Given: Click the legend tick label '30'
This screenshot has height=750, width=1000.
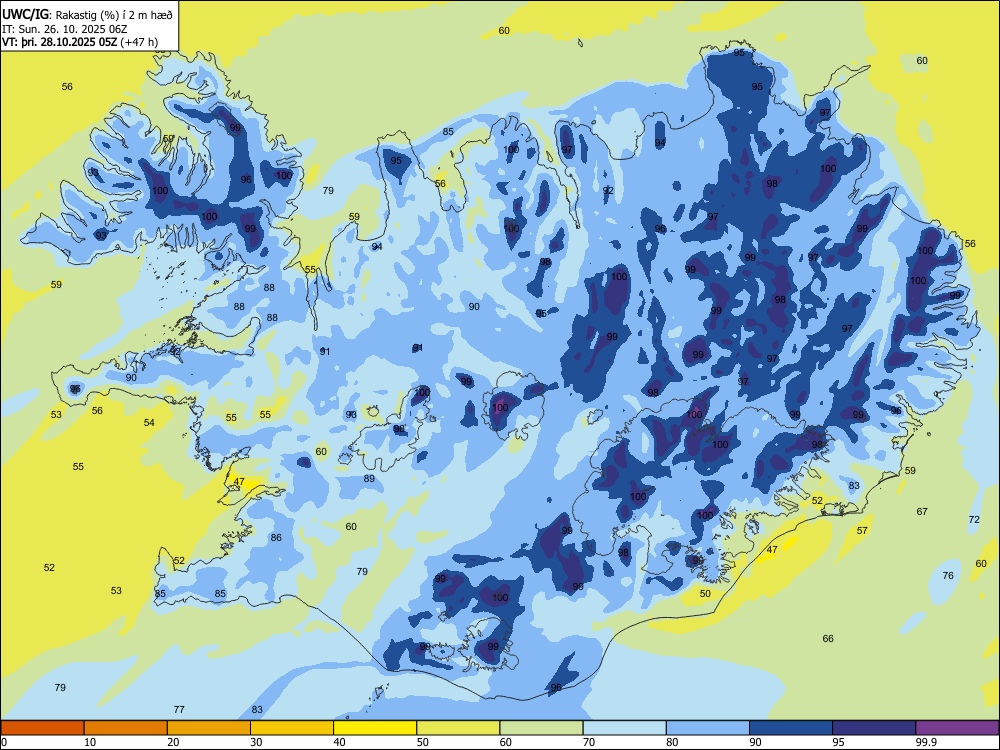Looking at the screenshot, I should point(256,742).
